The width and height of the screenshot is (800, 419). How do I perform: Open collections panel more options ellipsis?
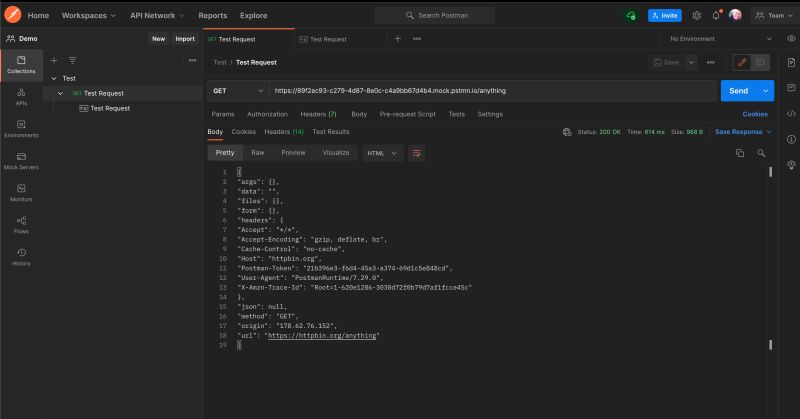point(192,60)
